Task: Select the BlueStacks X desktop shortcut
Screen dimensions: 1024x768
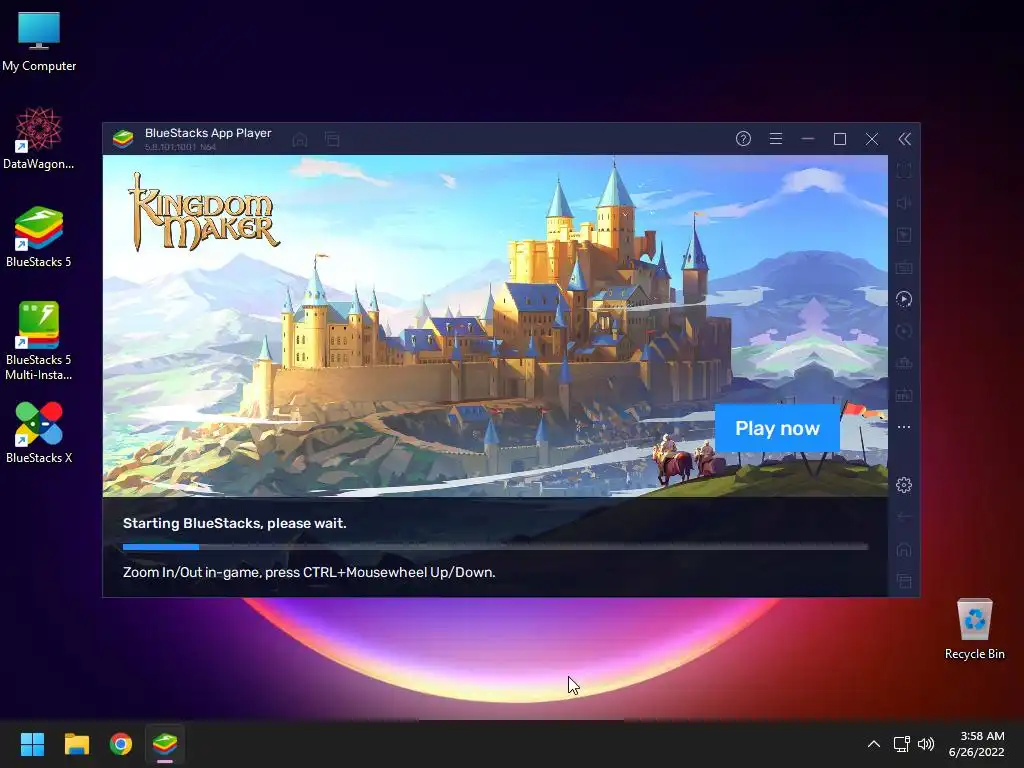Action: [x=39, y=432]
